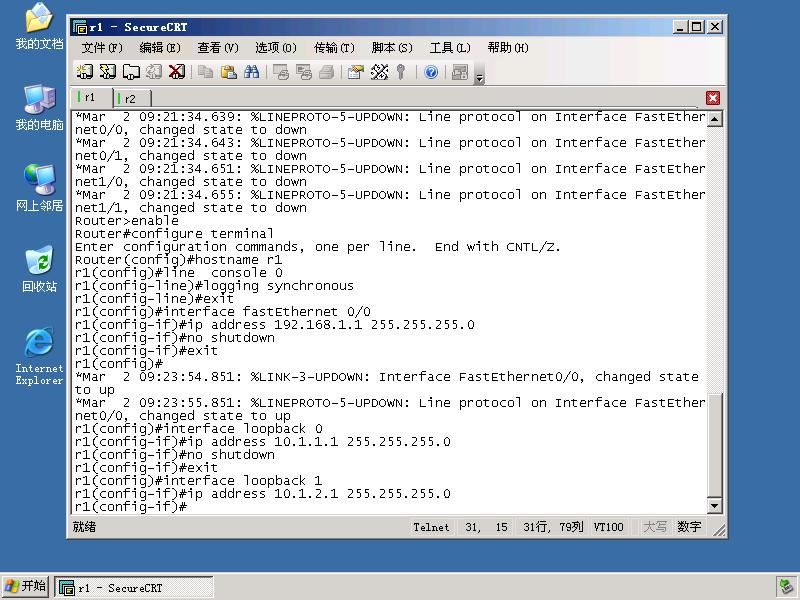Click the 大写 status indicator
The height and width of the screenshot is (600, 800).
[655, 527]
